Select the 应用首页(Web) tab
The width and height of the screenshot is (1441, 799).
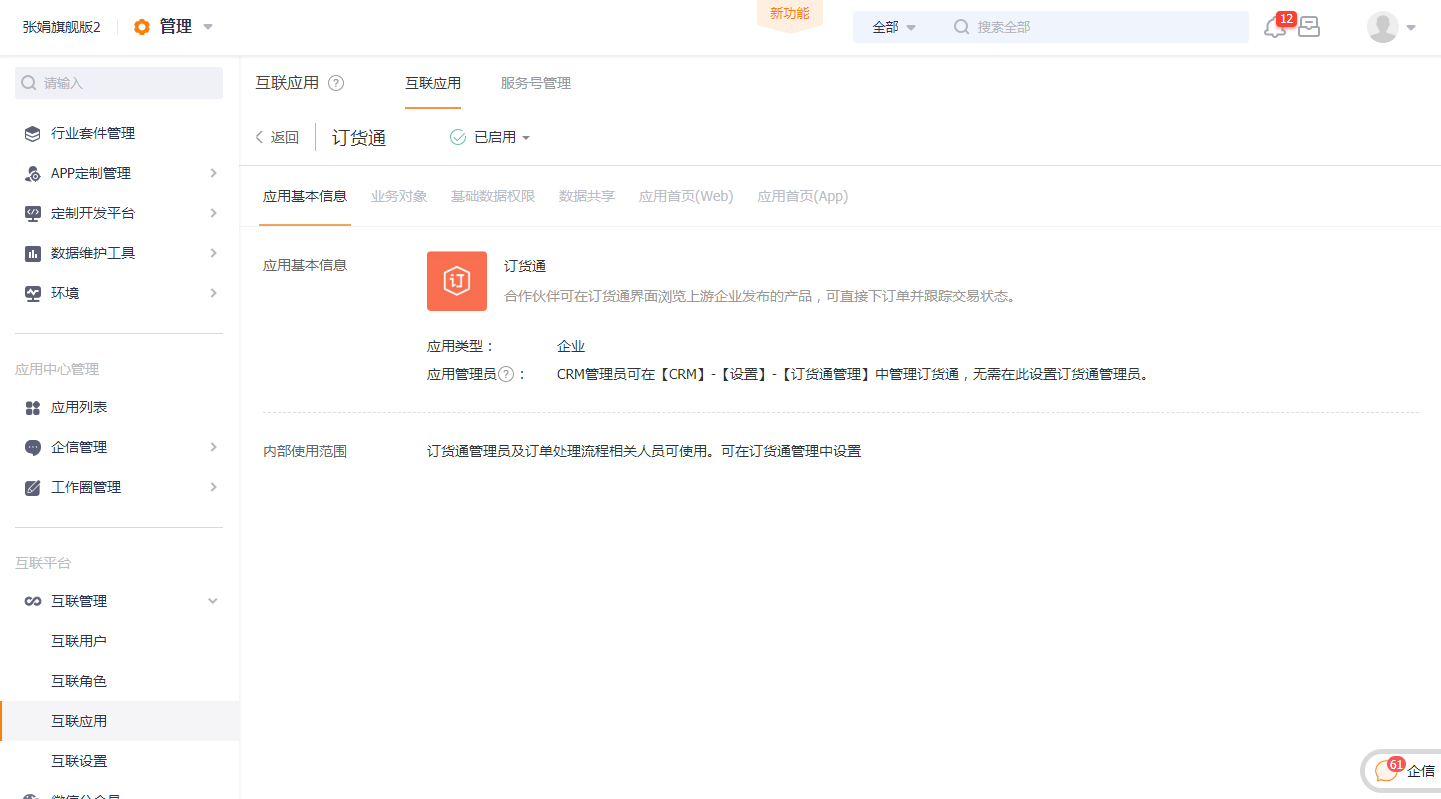(686, 196)
